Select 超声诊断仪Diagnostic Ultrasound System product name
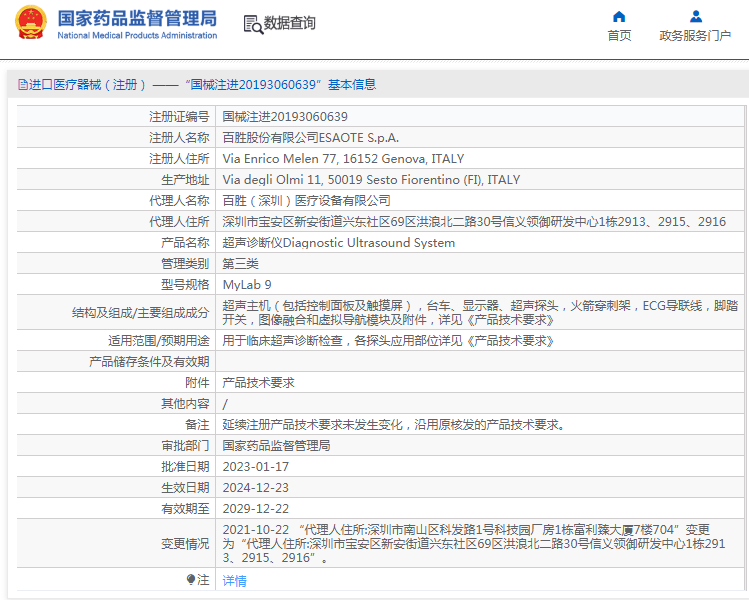The width and height of the screenshot is (749, 600). pos(339,243)
